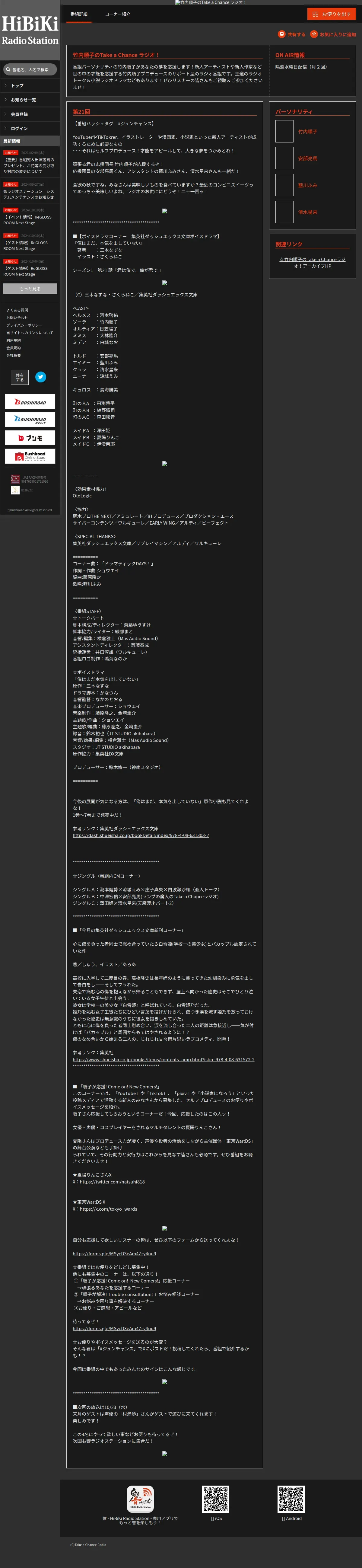Screen dimensions: 362x1568
Task: Click 竹内順子's personality thumbnail
Action: [x=284, y=132]
